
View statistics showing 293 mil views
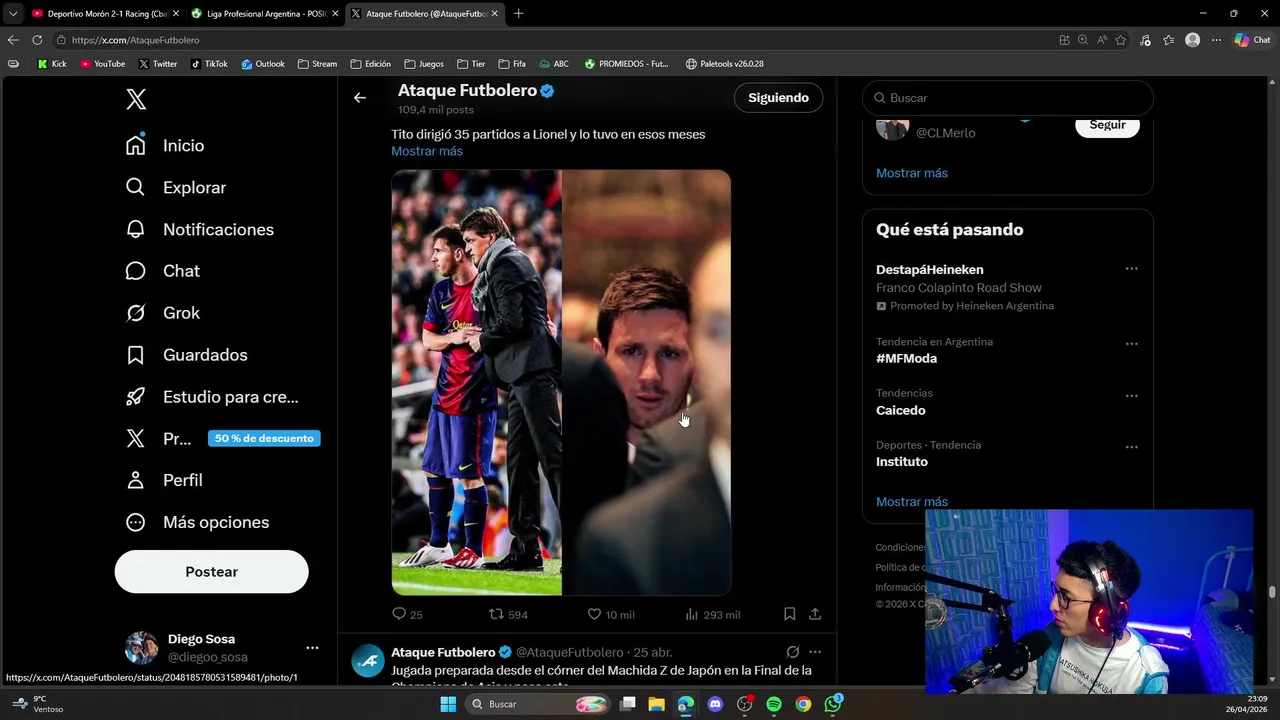pyautogui.click(x=712, y=614)
